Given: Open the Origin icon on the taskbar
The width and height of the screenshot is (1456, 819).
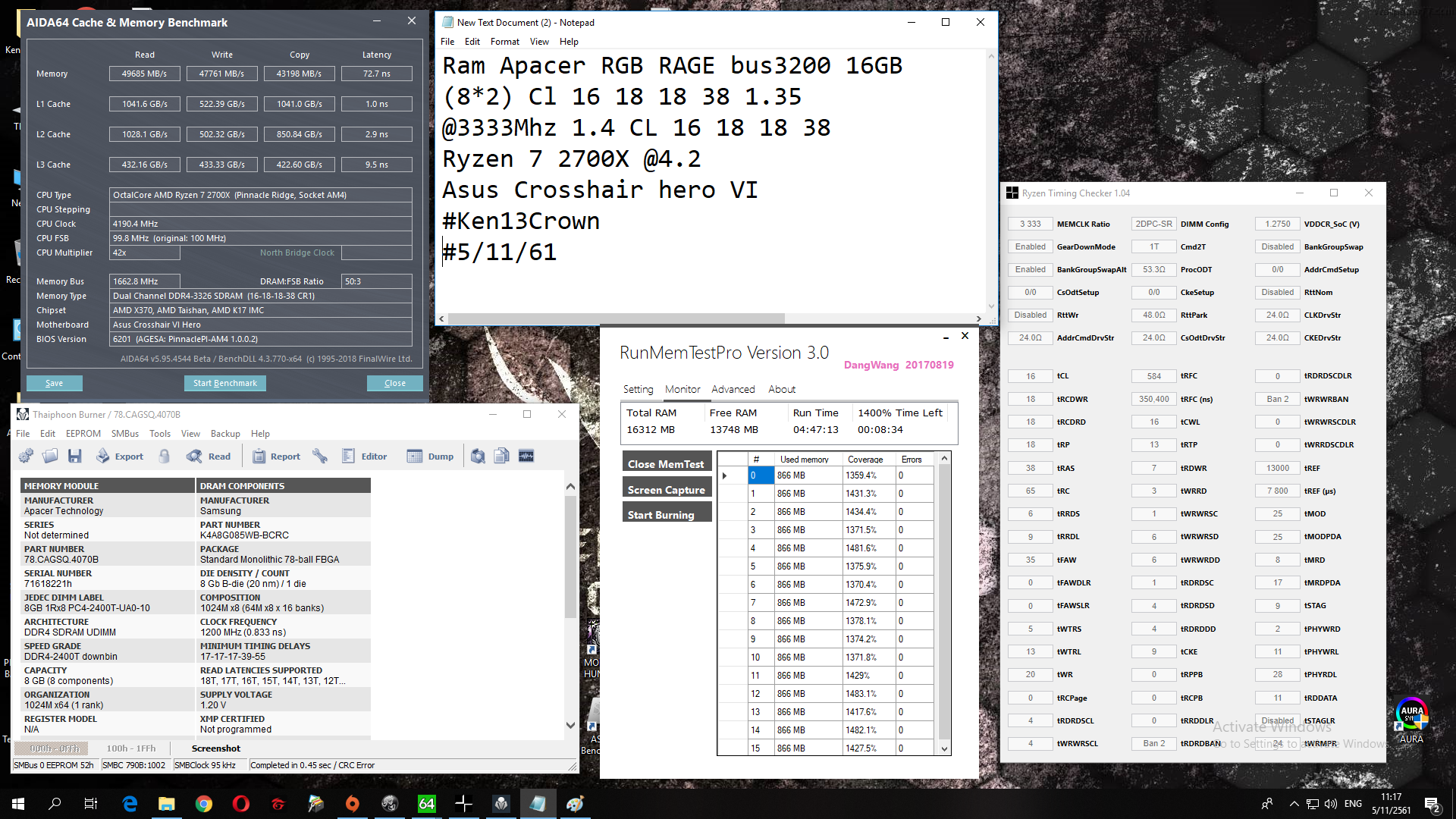Looking at the screenshot, I should 353,804.
